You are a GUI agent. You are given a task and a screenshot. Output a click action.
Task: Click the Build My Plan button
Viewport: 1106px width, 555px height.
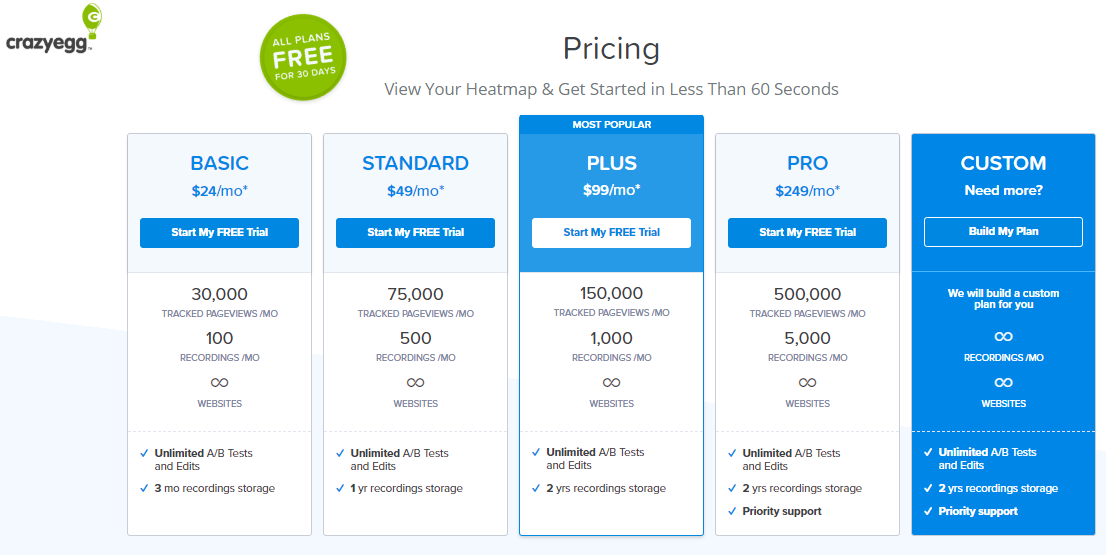point(1004,232)
